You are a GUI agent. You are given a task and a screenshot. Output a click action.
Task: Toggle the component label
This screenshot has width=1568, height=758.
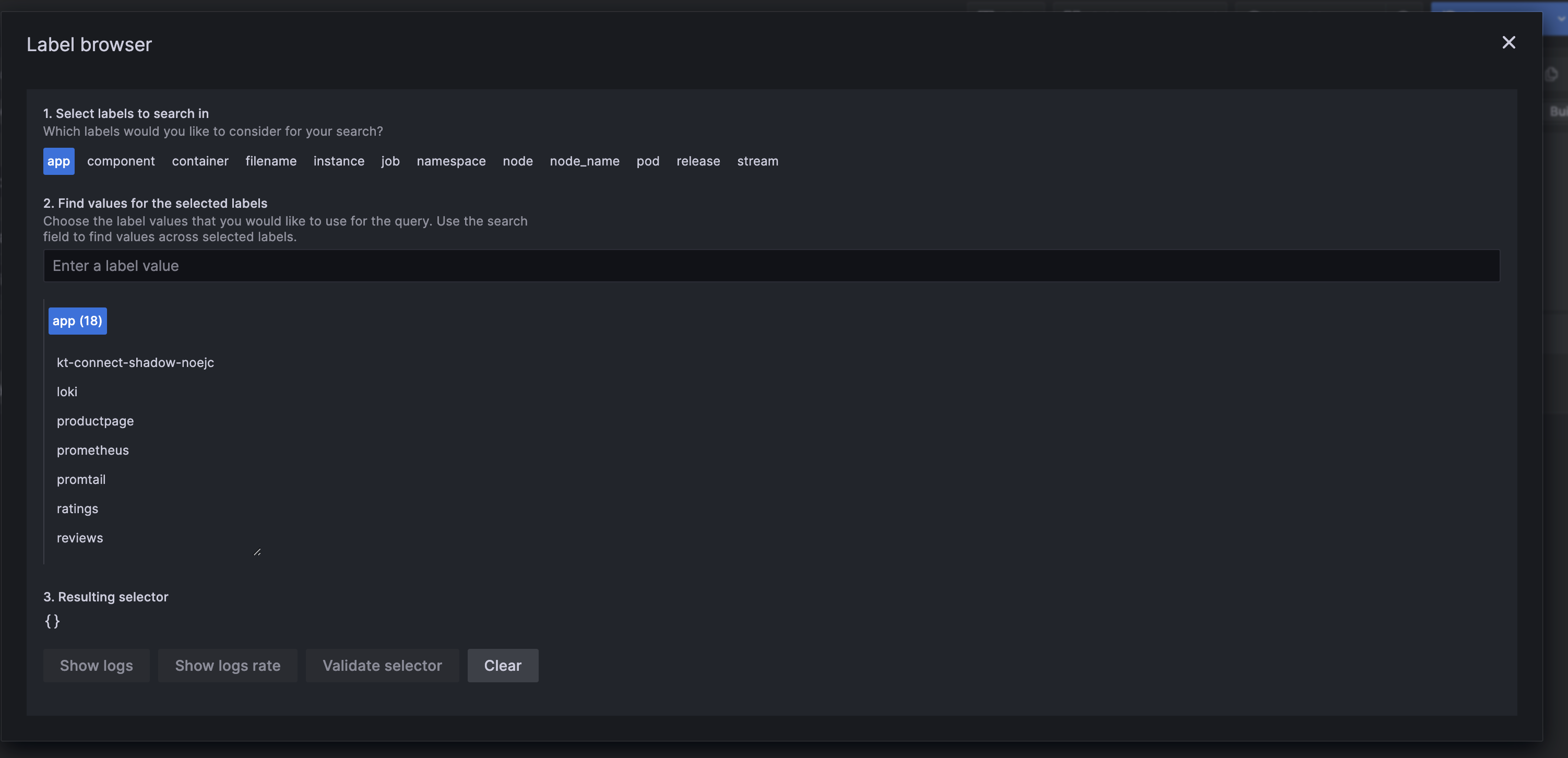tap(121, 161)
